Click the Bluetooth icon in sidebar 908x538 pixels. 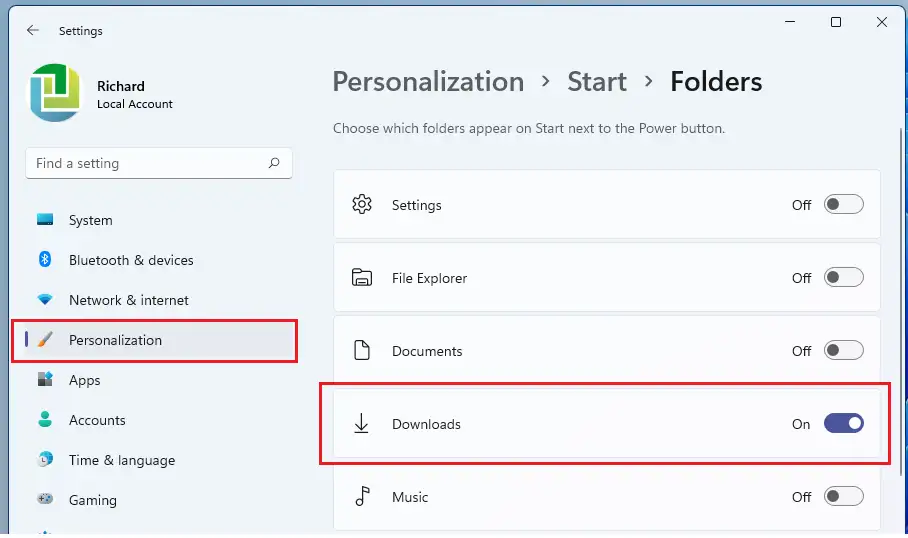coord(45,259)
